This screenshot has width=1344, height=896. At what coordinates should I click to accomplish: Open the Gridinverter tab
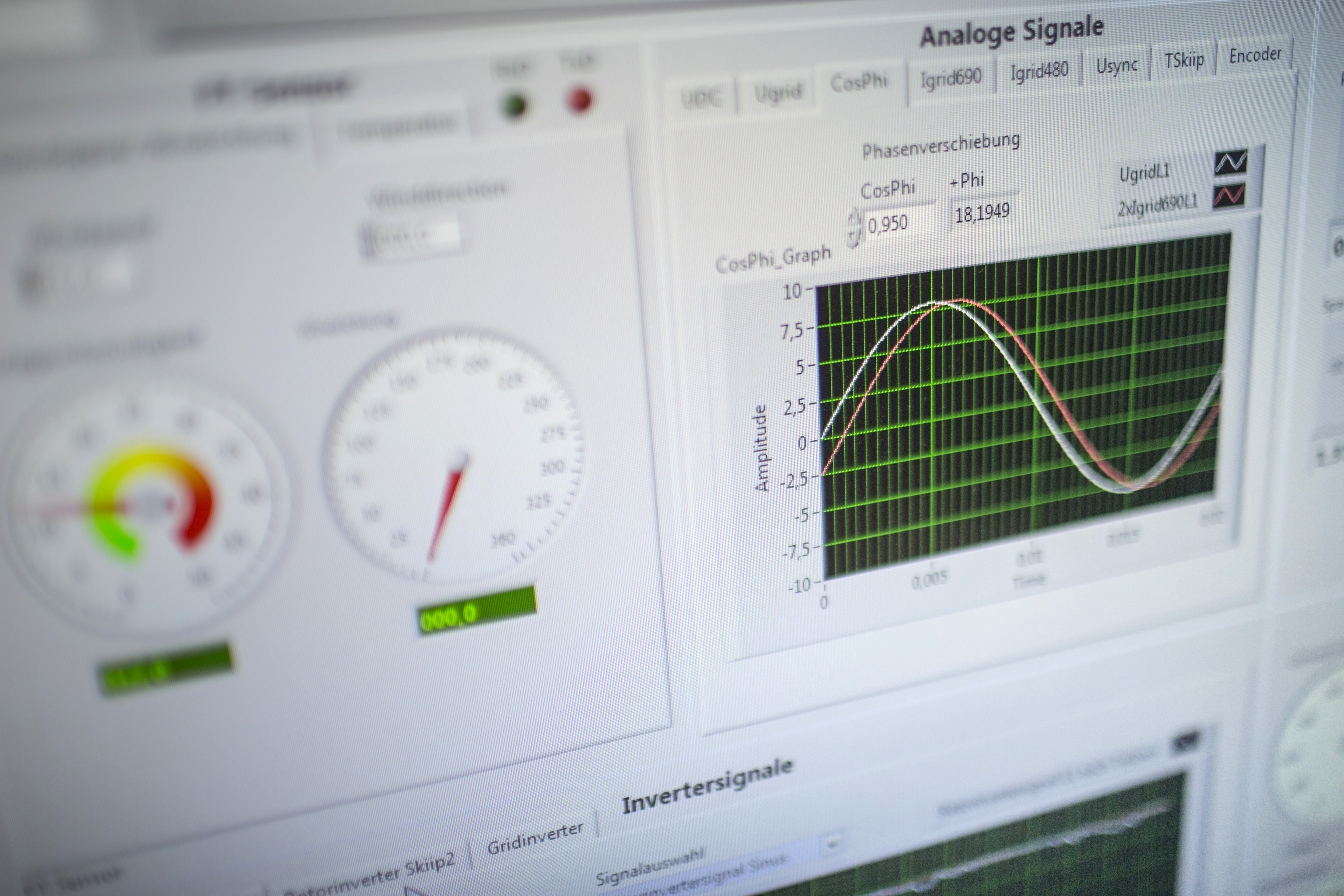(x=535, y=838)
